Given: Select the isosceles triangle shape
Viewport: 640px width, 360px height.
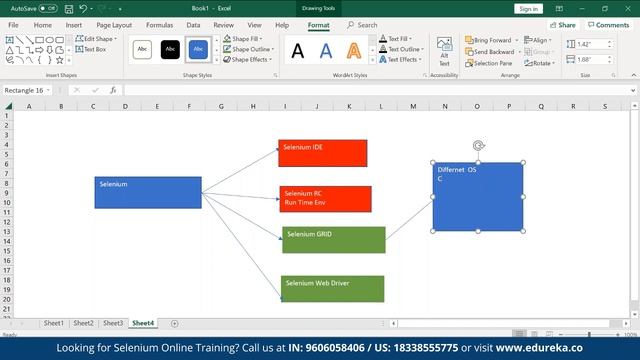Looking at the screenshot, I should (x=9, y=50).
